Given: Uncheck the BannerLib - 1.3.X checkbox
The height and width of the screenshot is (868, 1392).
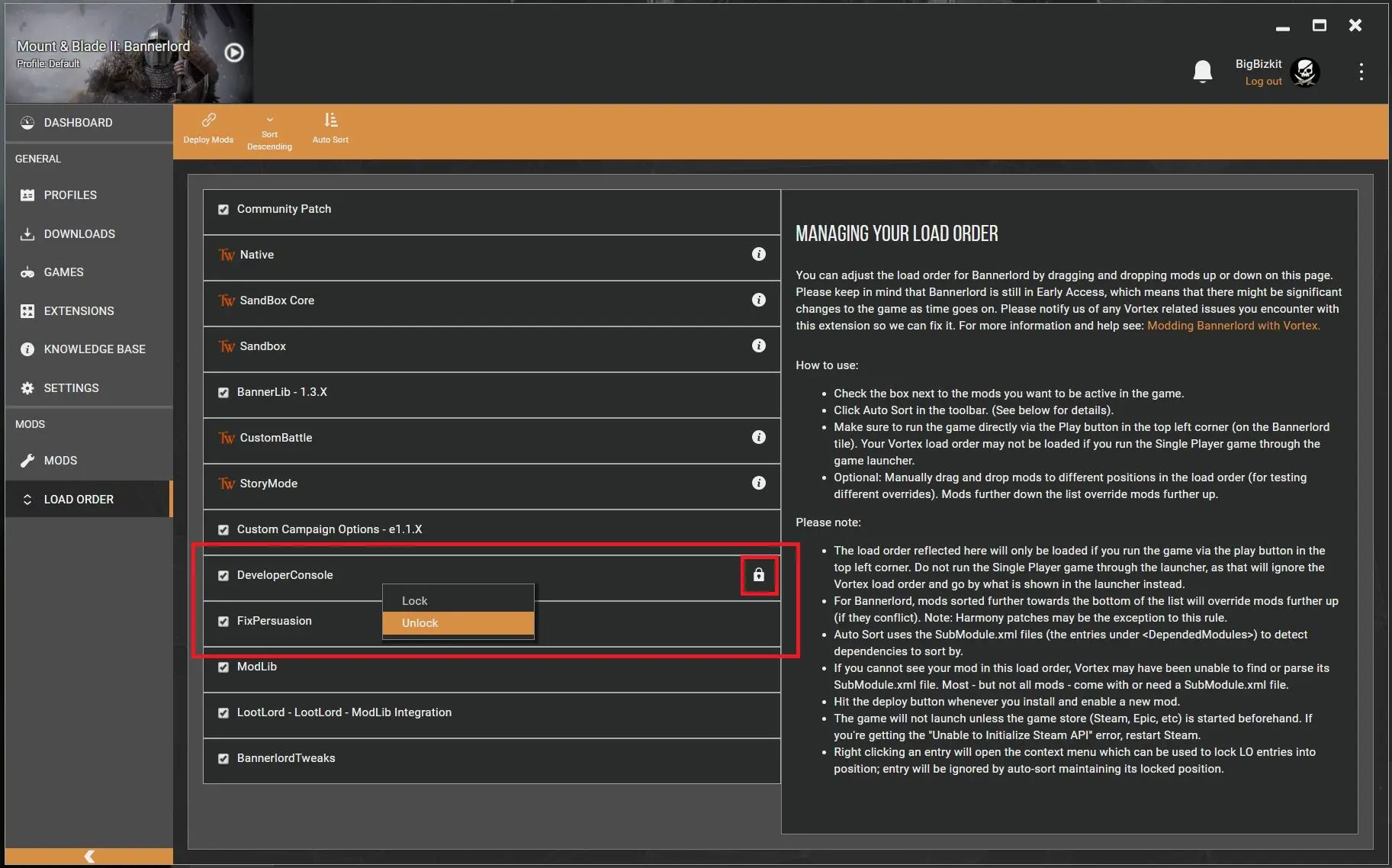Looking at the screenshot, I should (x=223, y=392).
